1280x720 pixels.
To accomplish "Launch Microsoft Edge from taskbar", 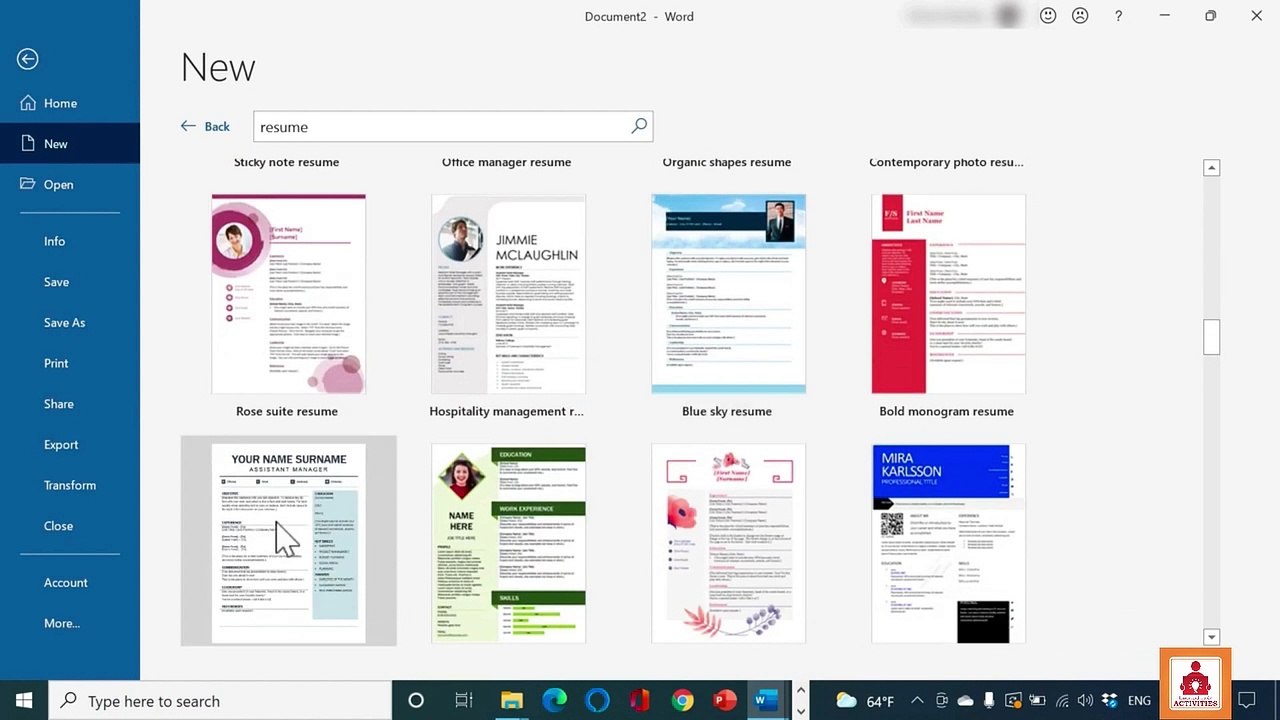I will coord(555,700).
